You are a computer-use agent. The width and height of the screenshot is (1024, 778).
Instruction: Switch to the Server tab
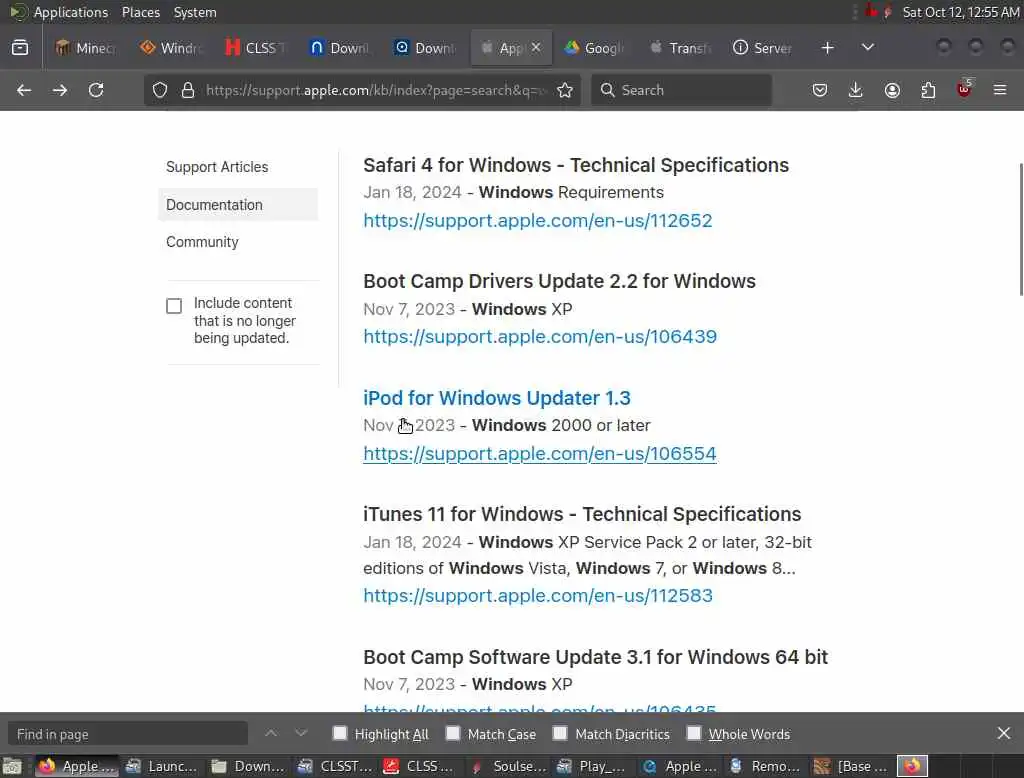tap(763, 48)
